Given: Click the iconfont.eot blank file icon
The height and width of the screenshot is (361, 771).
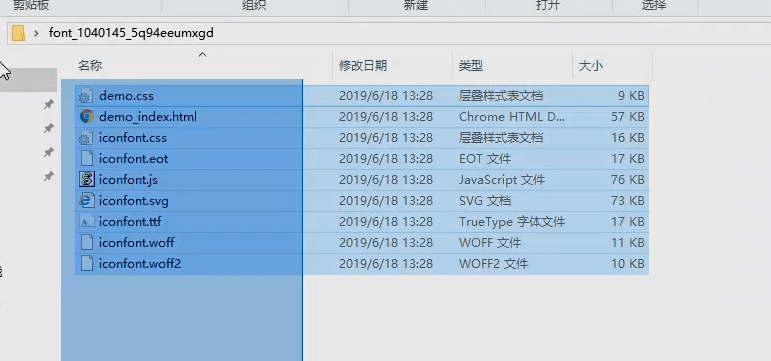Looking at the screenshot, I should (x=87, y=159).
